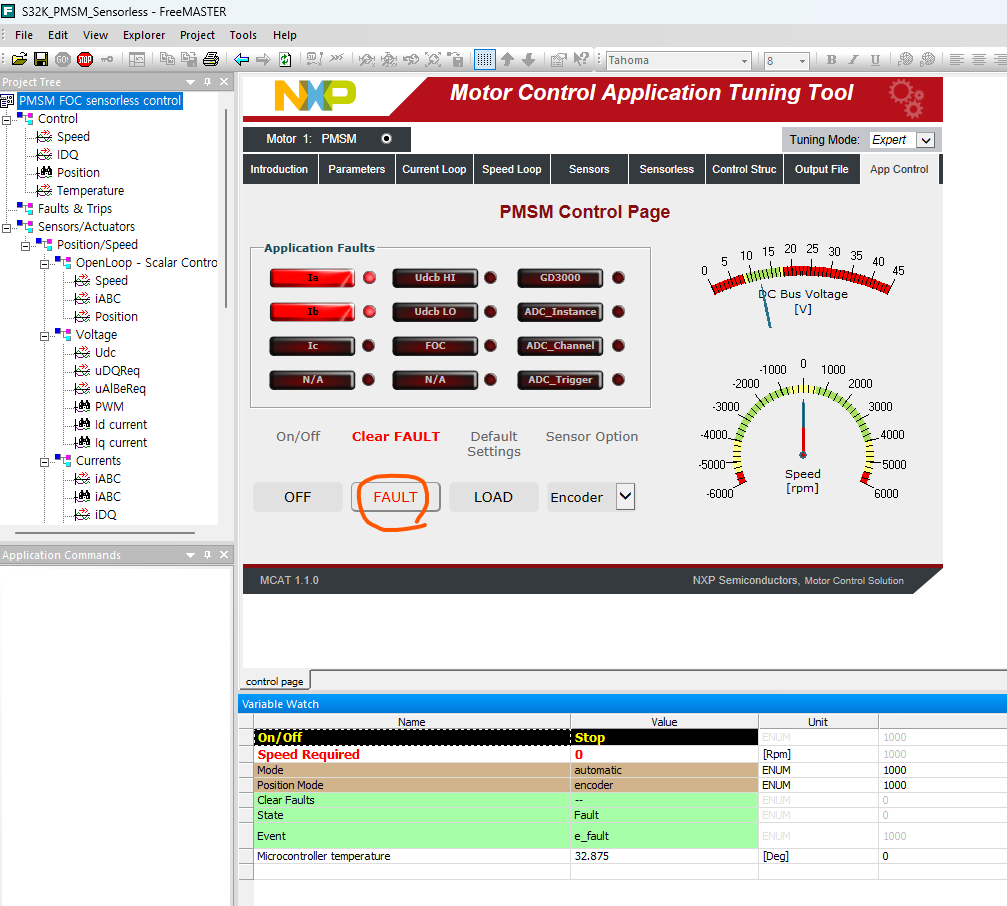
Task: Open the Tuning Mode Expert dropdown
Action: [925, 140]
